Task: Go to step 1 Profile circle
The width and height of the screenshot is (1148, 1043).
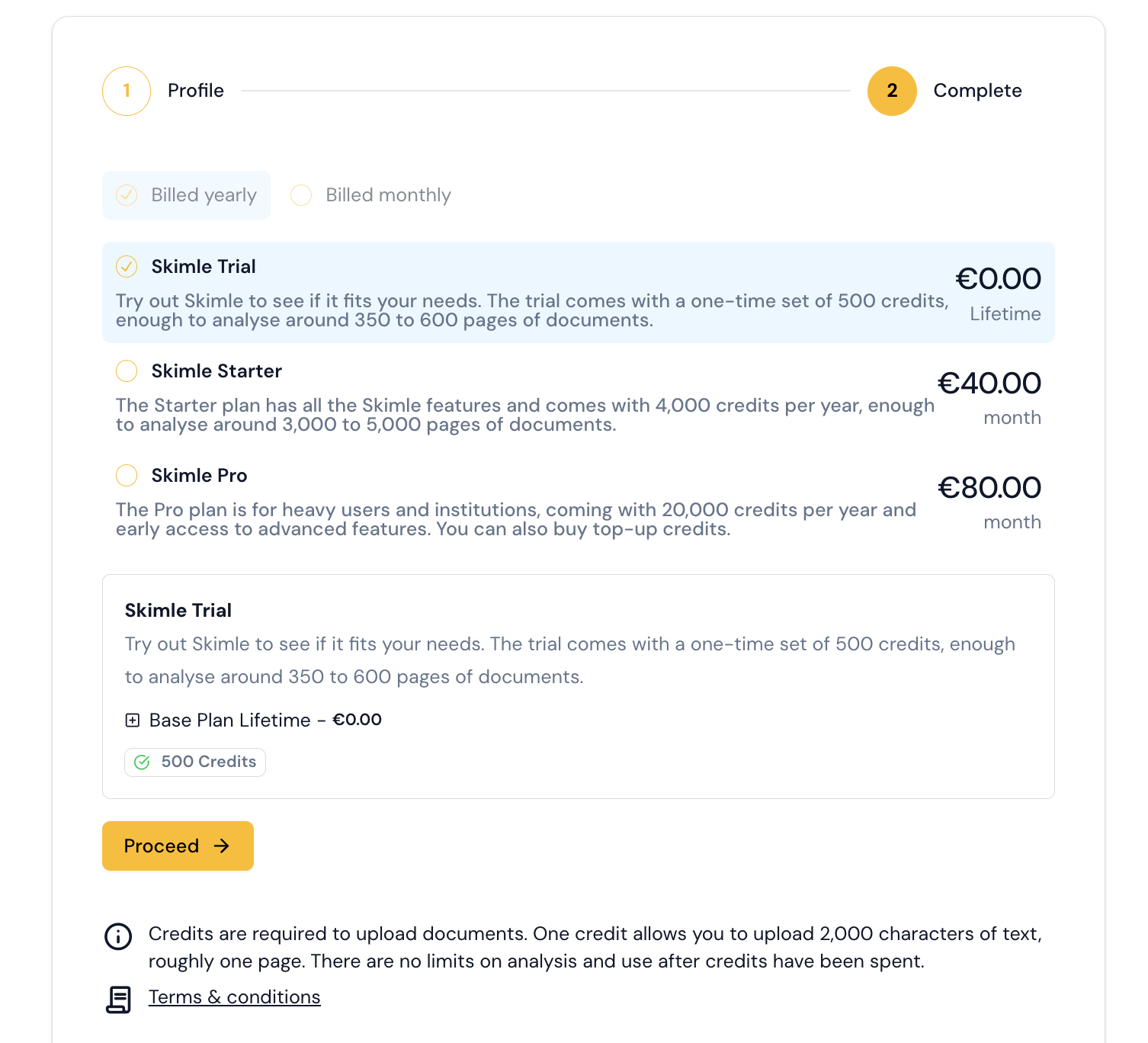Action: pyautogui.click(x=127, y=91)
